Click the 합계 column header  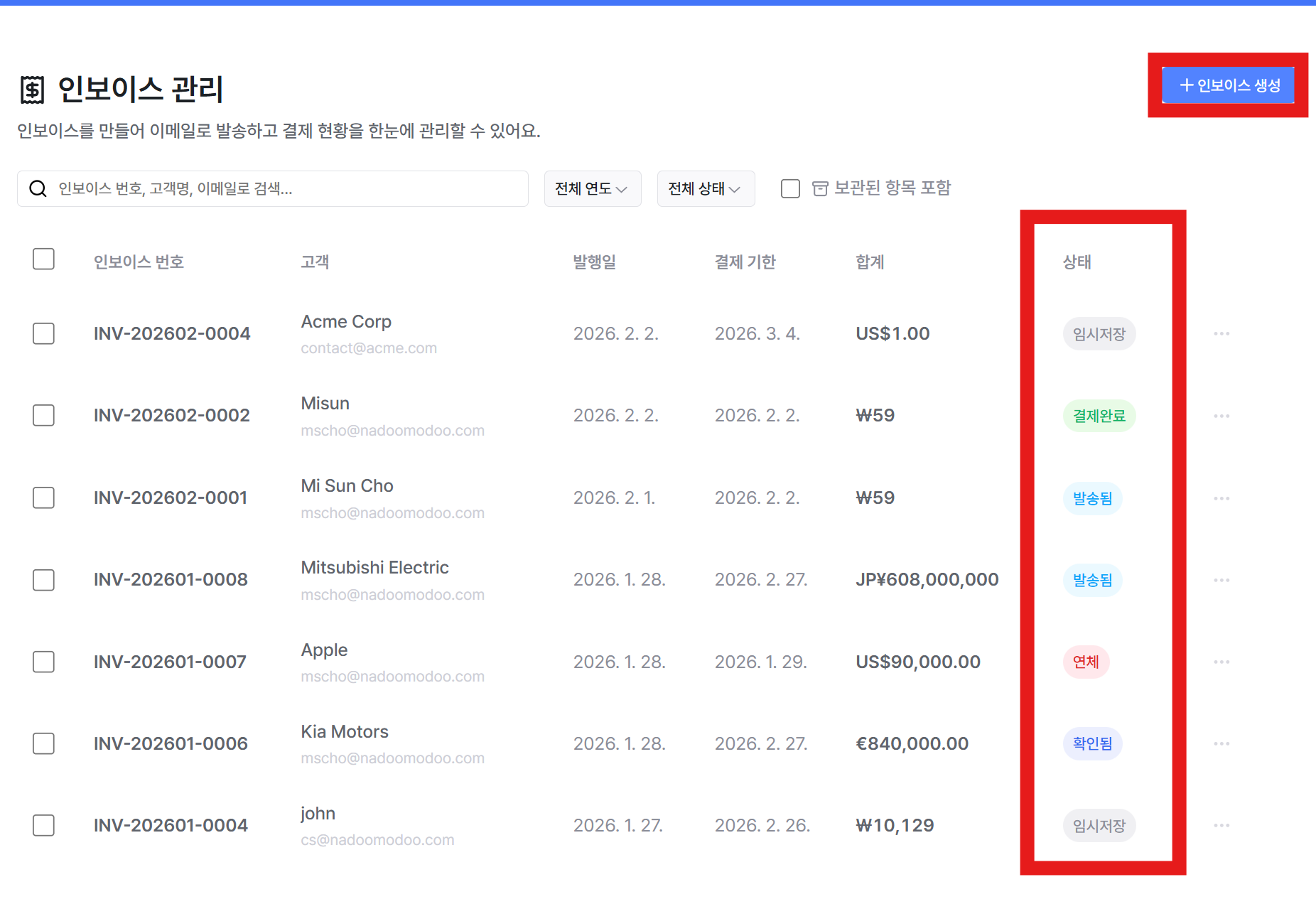click(870, 262)
